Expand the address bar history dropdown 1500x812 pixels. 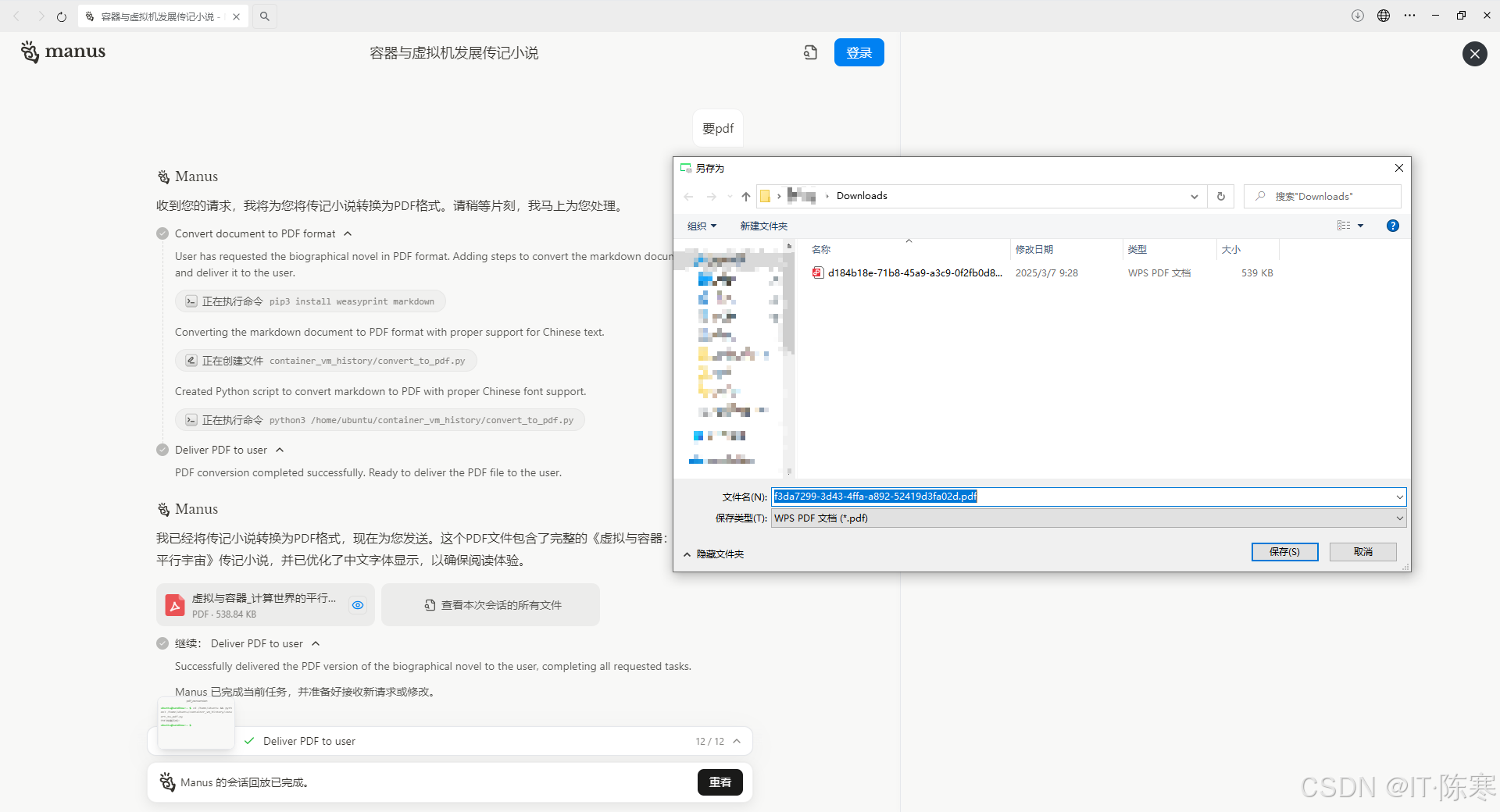(1195, 197)
